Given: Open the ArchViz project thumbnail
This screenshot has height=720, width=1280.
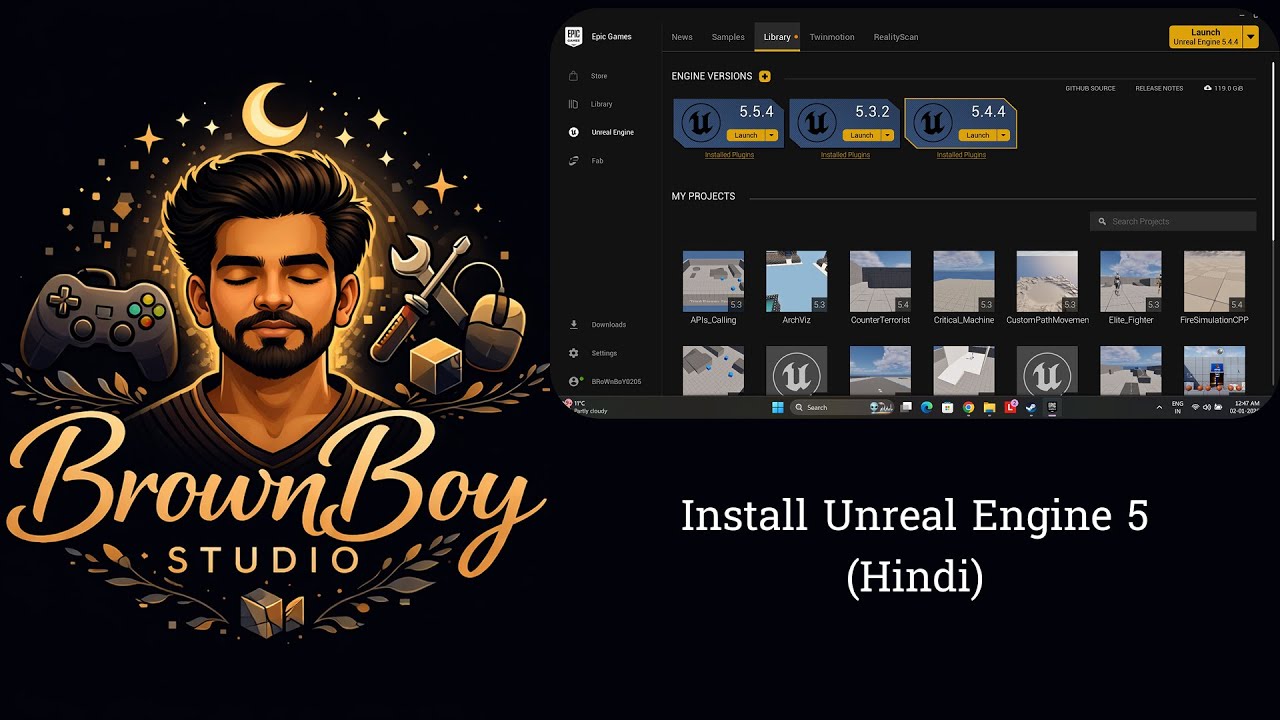Looking at the screenshot, I should point(796,281).
